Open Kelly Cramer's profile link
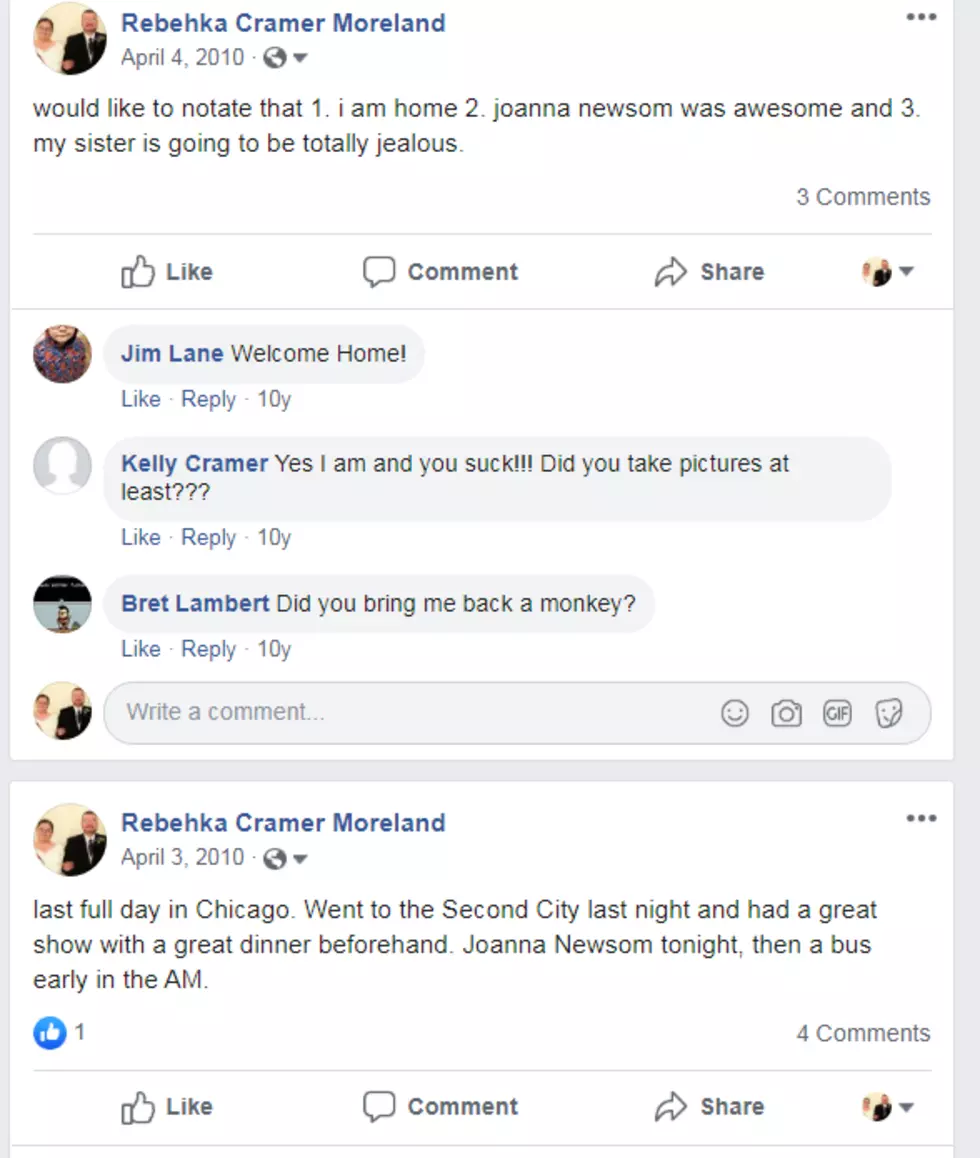This screenshot has height=1158, width=980. coord(194,464)
